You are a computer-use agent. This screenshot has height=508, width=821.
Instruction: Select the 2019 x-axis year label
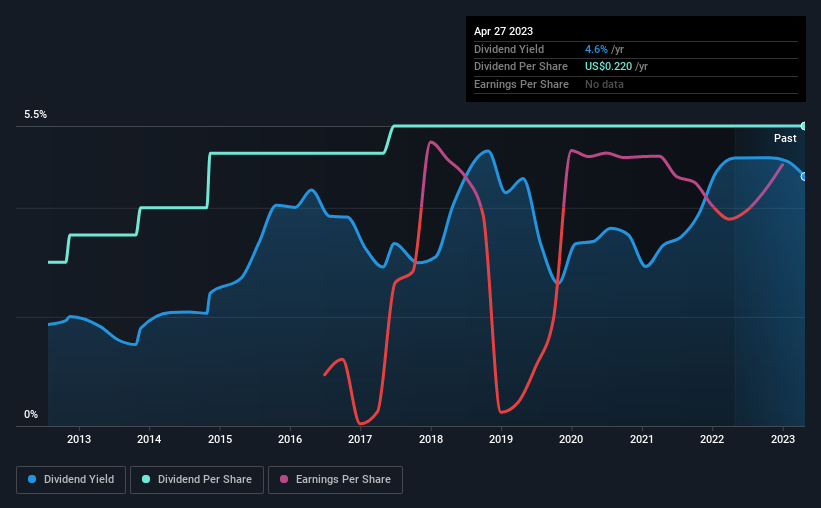[501, 439]
